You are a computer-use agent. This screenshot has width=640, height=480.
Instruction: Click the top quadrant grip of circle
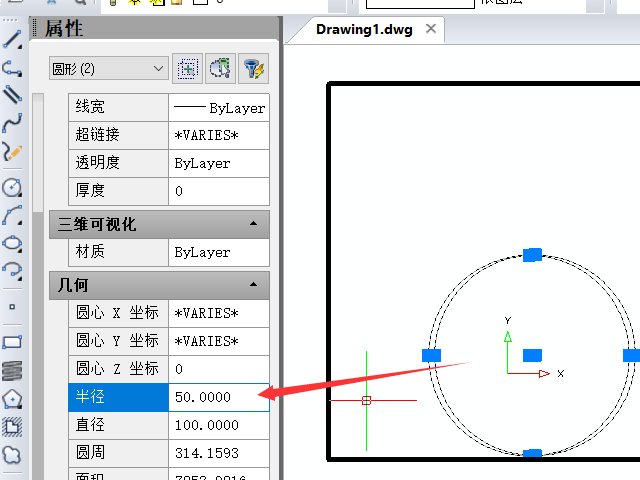[532, 255]
